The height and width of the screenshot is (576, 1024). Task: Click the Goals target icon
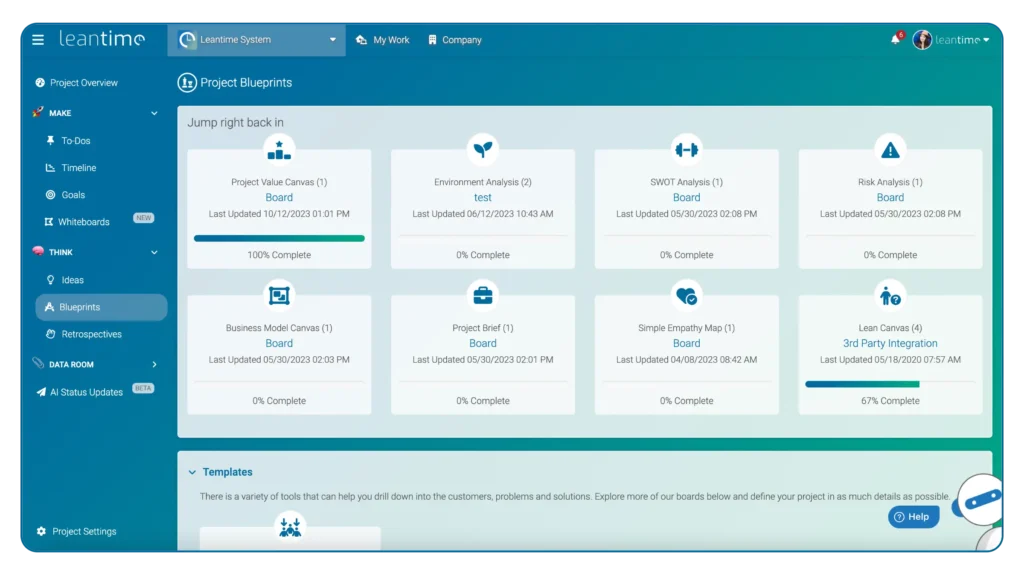(50, 195)
